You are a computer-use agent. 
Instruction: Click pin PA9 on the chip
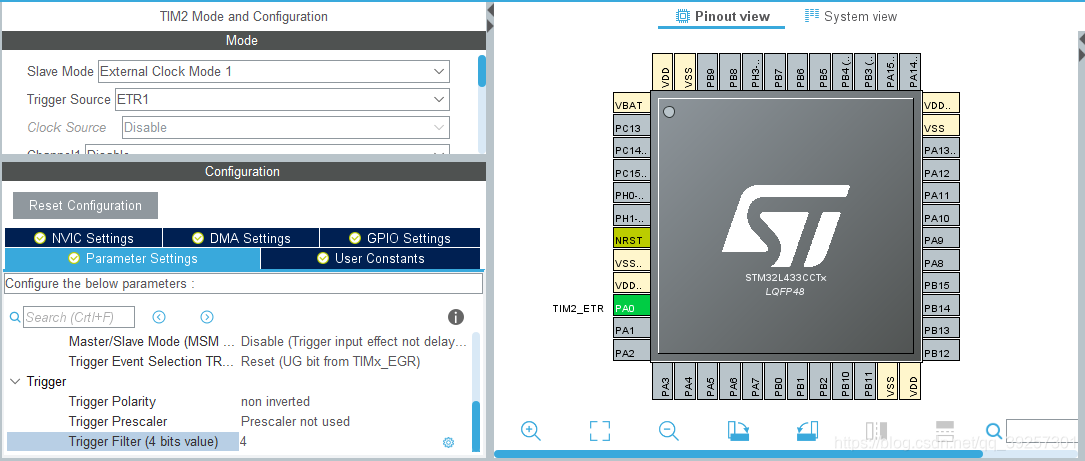[941, 241]
